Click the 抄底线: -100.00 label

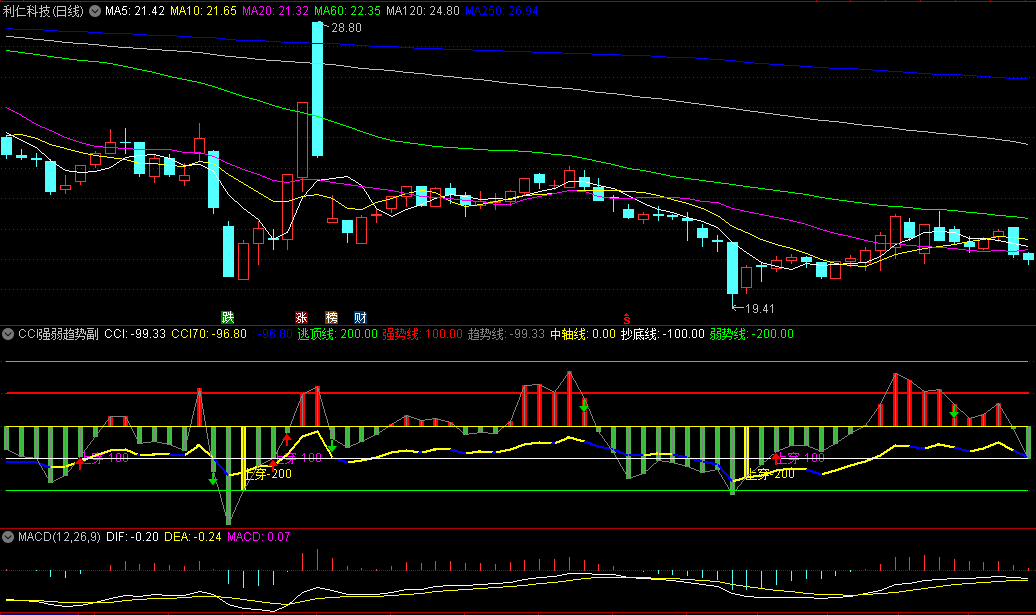tap(662, 334)
